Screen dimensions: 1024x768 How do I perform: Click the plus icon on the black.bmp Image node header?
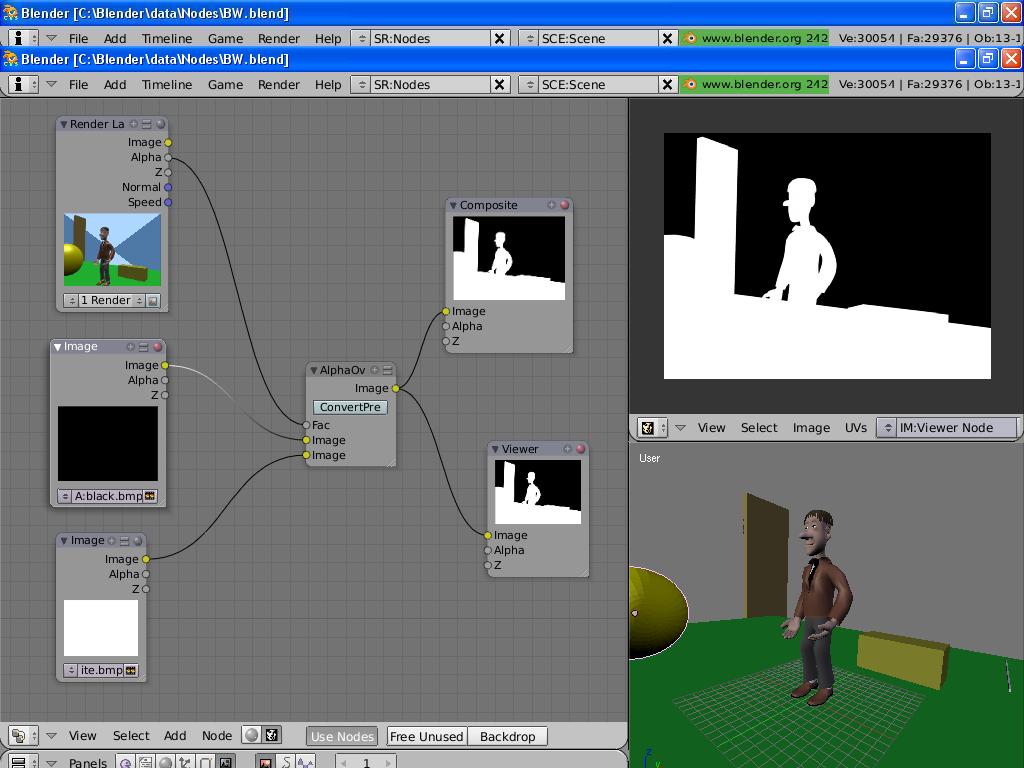click(131, 347)
